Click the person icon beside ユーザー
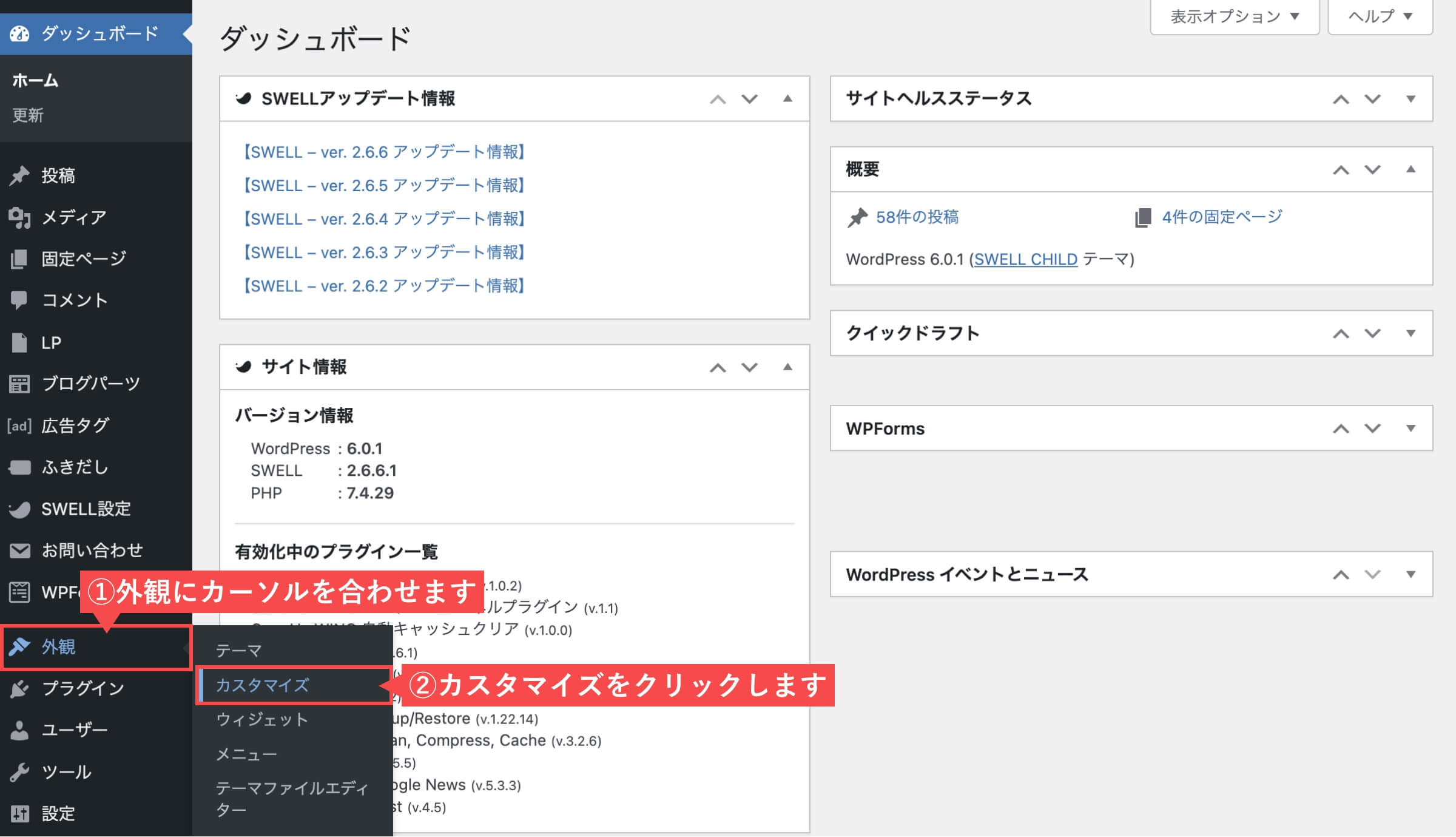 [x=19, y=730]
